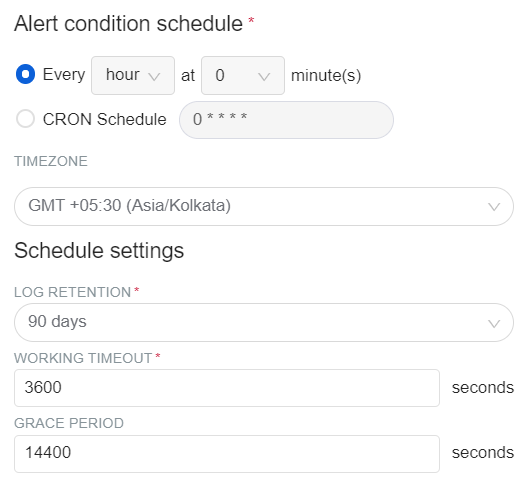Click the GRACE PERIOD field label
Viewport: 527px width, 503px height.
coord(69,423)
